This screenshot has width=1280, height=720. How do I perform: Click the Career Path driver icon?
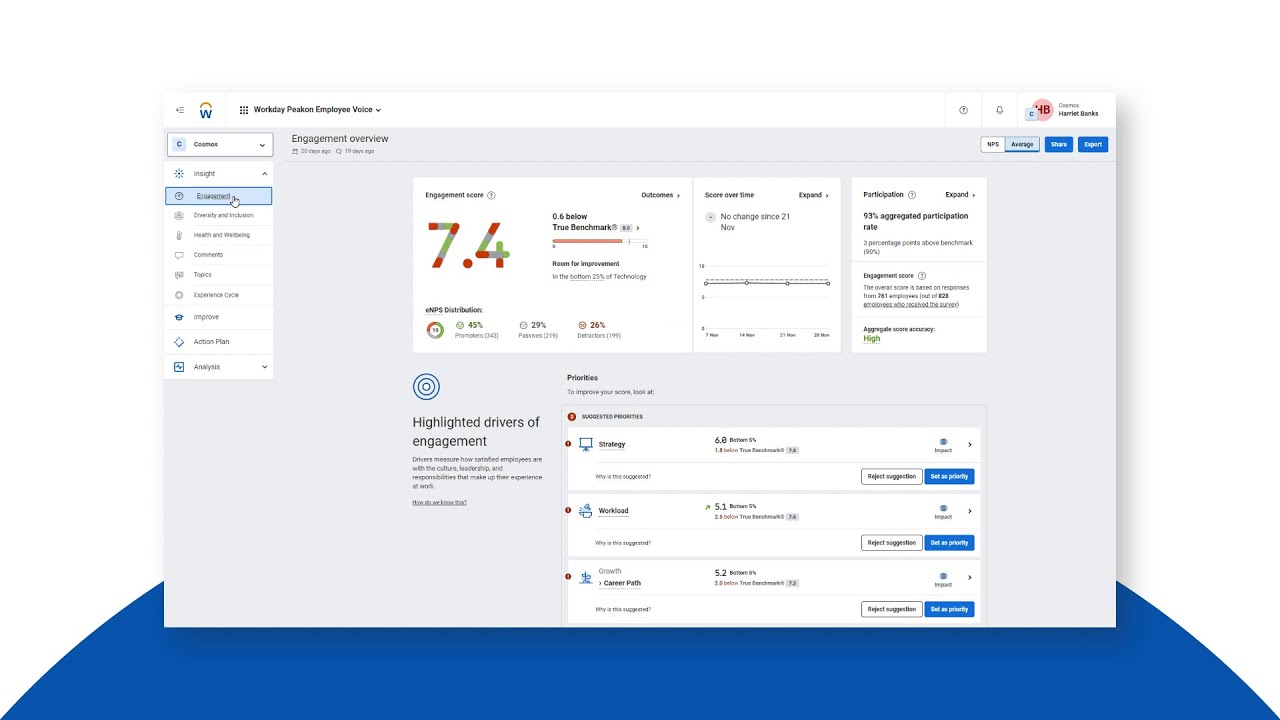[586, 577]
